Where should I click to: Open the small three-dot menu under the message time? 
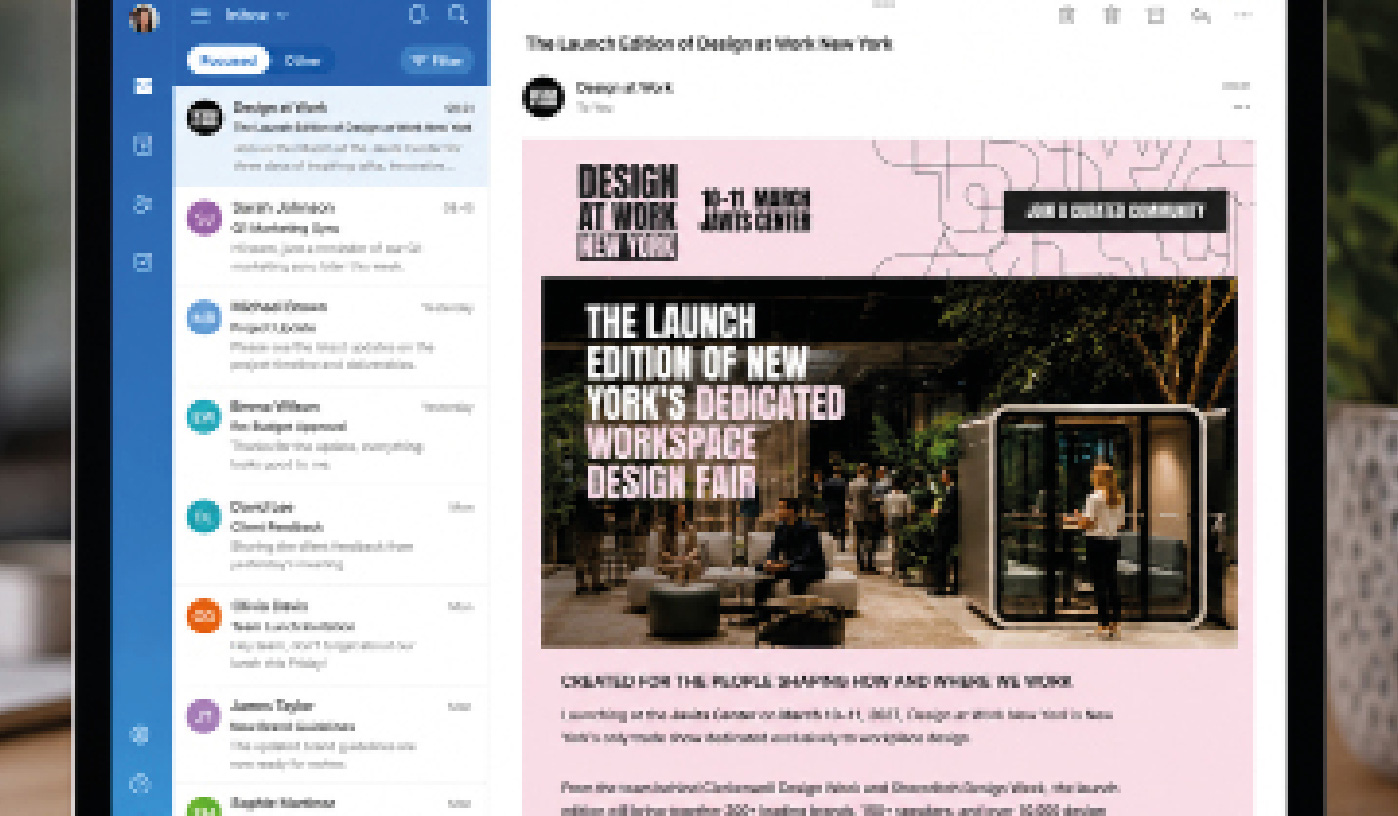pyautogui.click(x=1242, y=107)
